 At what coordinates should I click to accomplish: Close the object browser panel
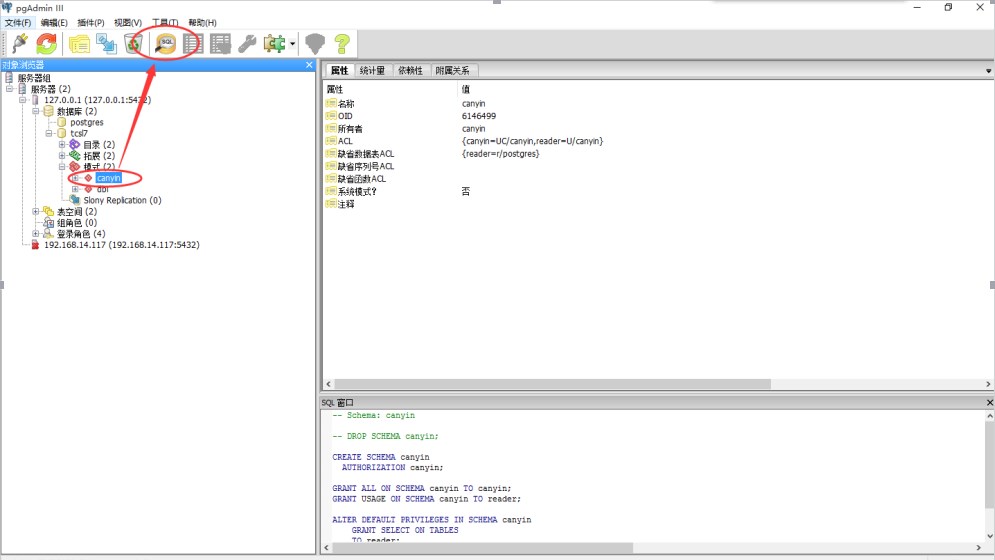tap(309, 65)
